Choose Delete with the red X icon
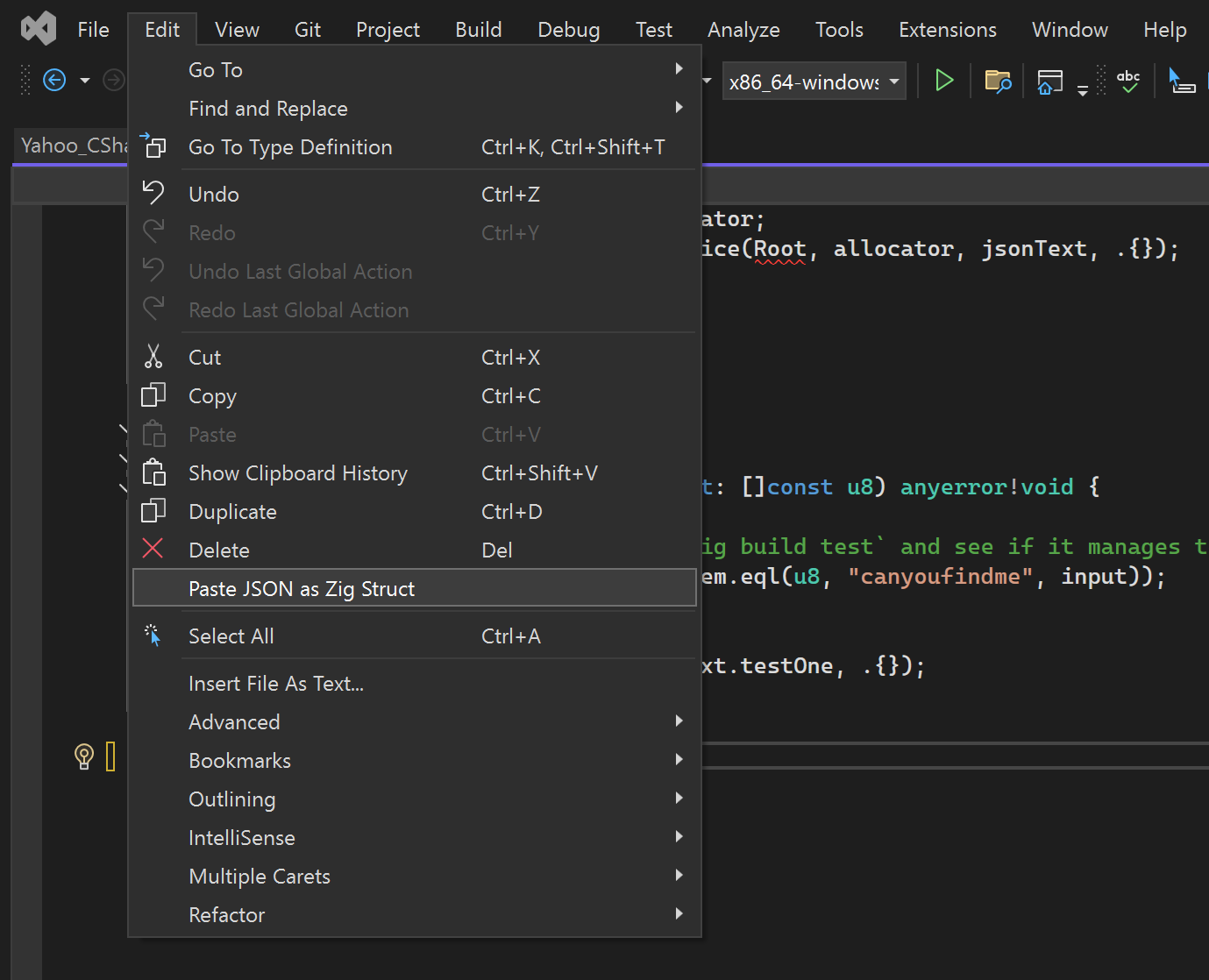Screen dimensions: 1209x980 219,550
